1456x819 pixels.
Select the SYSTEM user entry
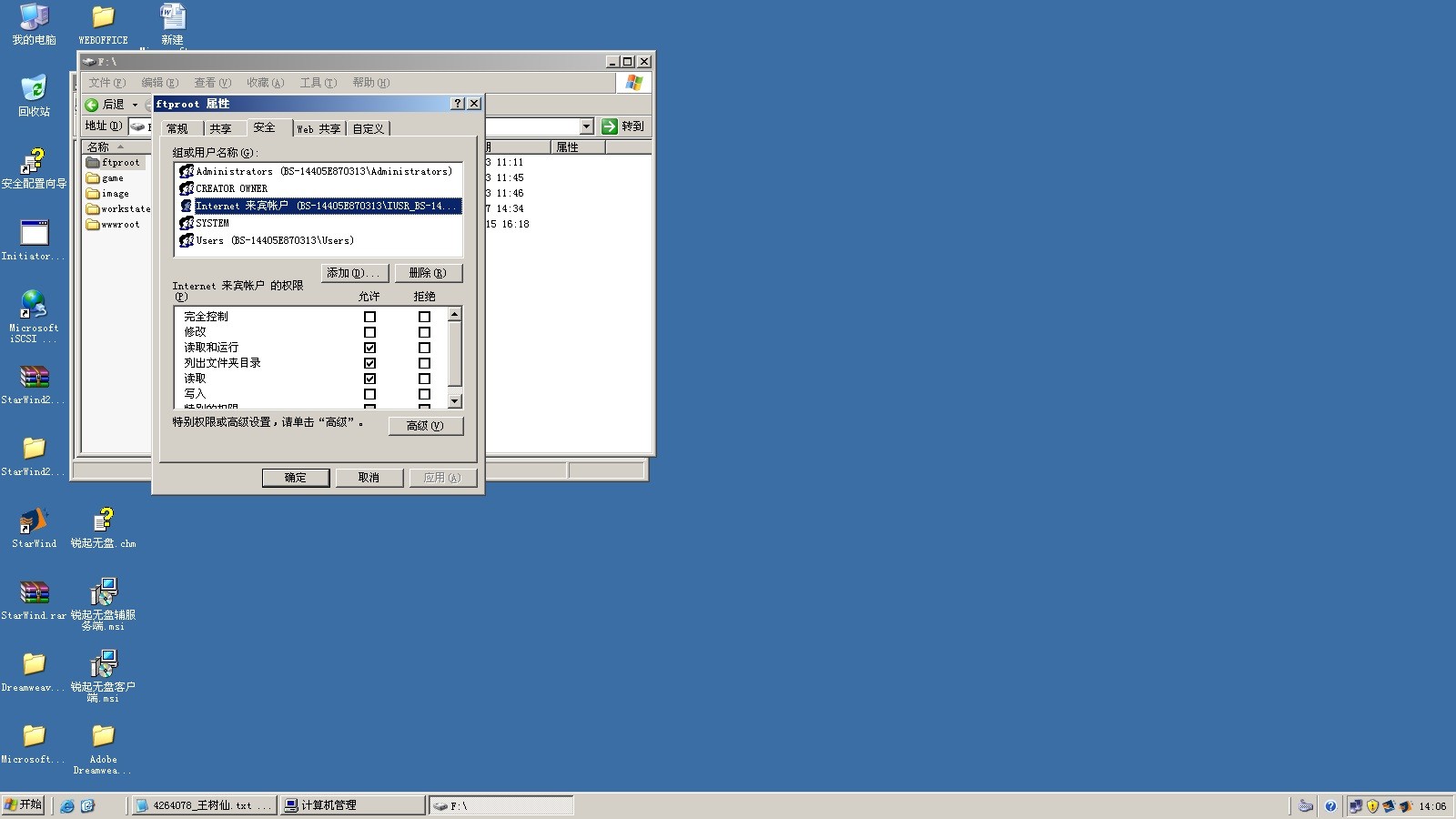point(212,223)
